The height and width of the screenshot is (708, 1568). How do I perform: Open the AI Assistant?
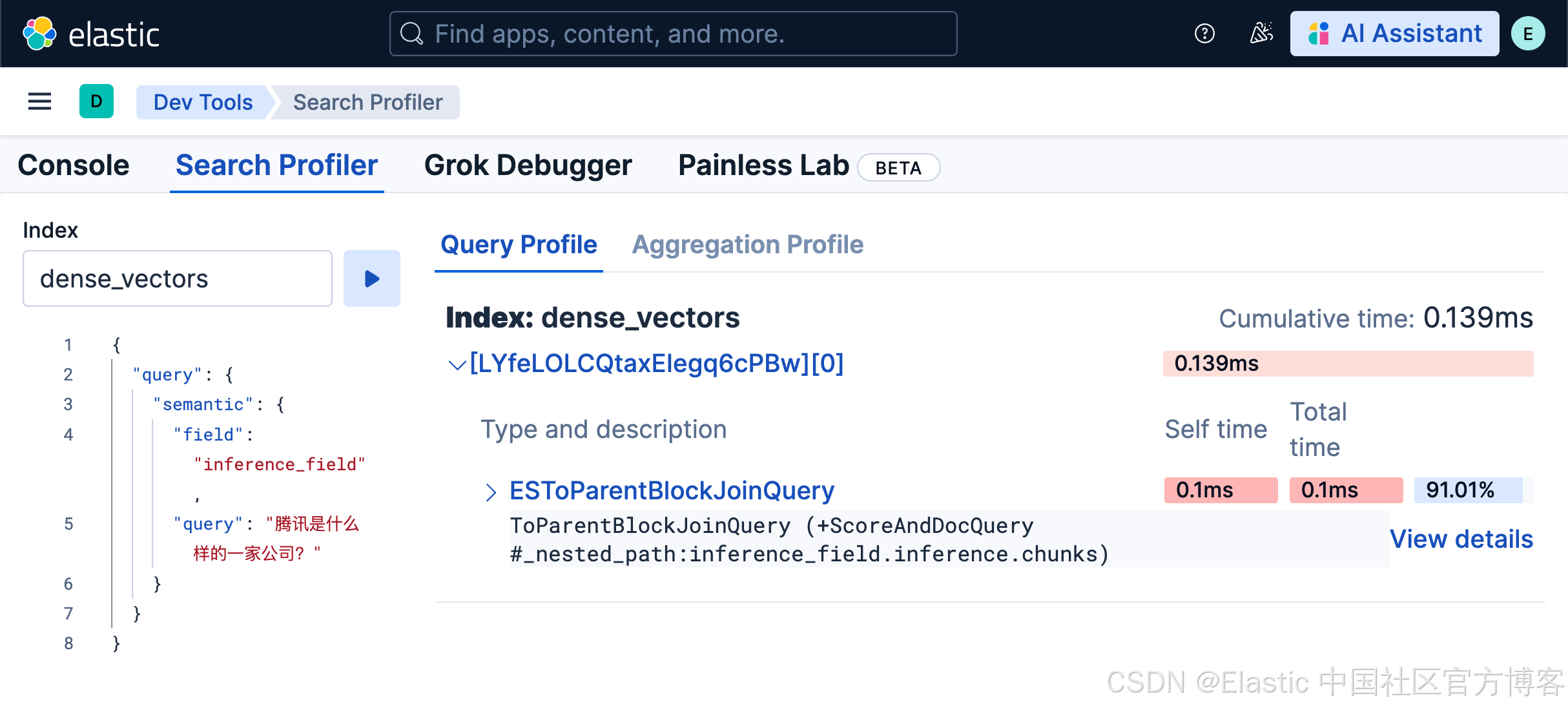[x=1394, y=34]
